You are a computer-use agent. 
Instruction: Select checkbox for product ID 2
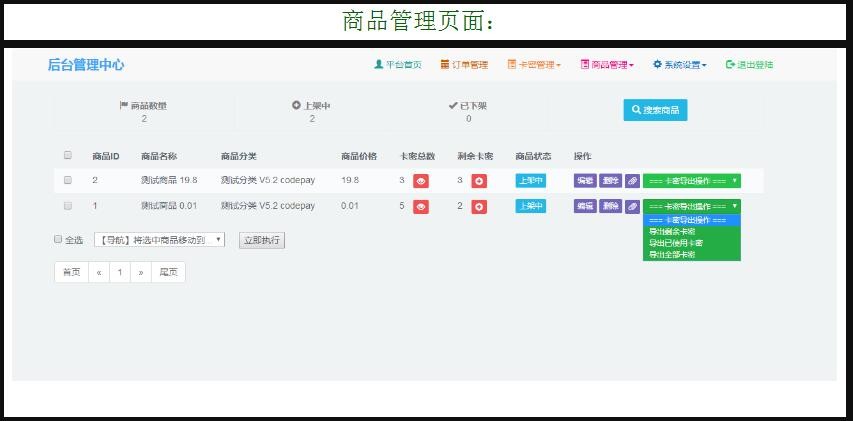(x=67, y=180)
